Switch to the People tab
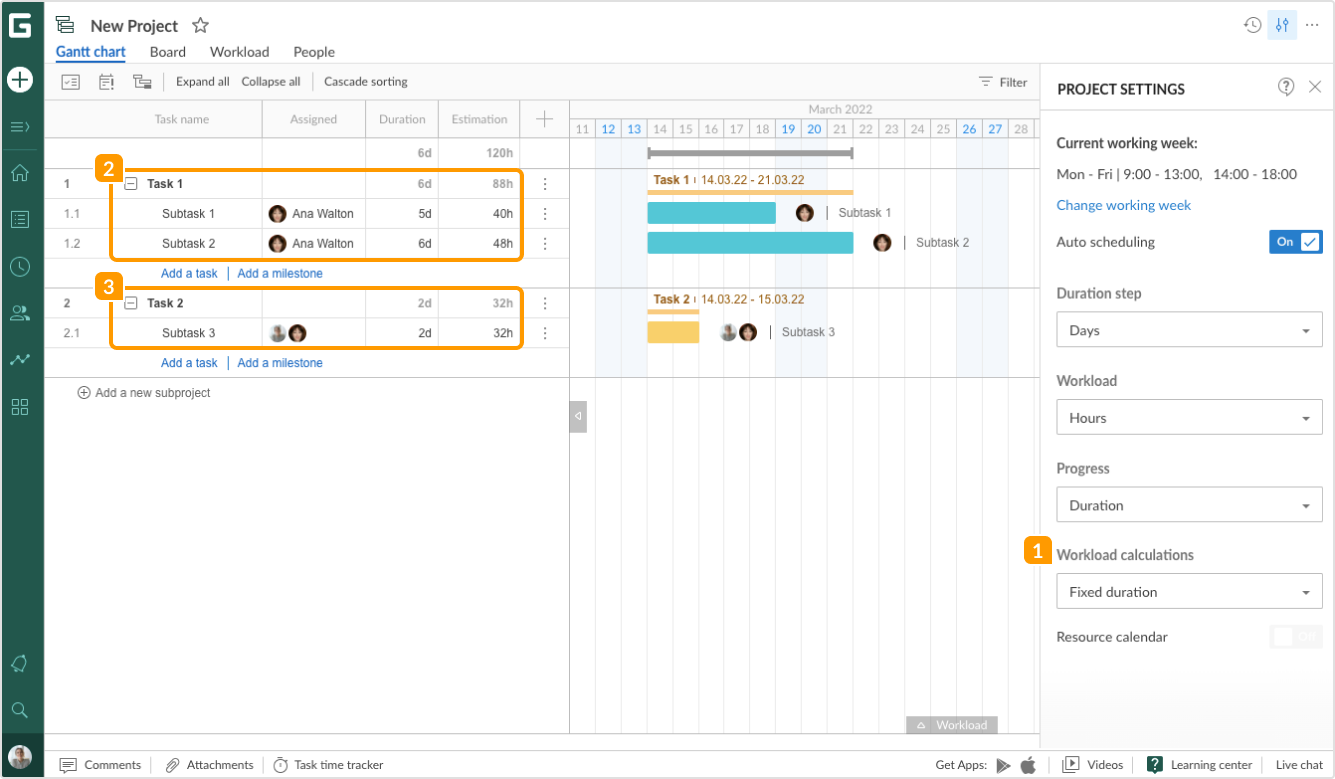The width and height of the screenshot is (1335, 779). coord(314,52)
